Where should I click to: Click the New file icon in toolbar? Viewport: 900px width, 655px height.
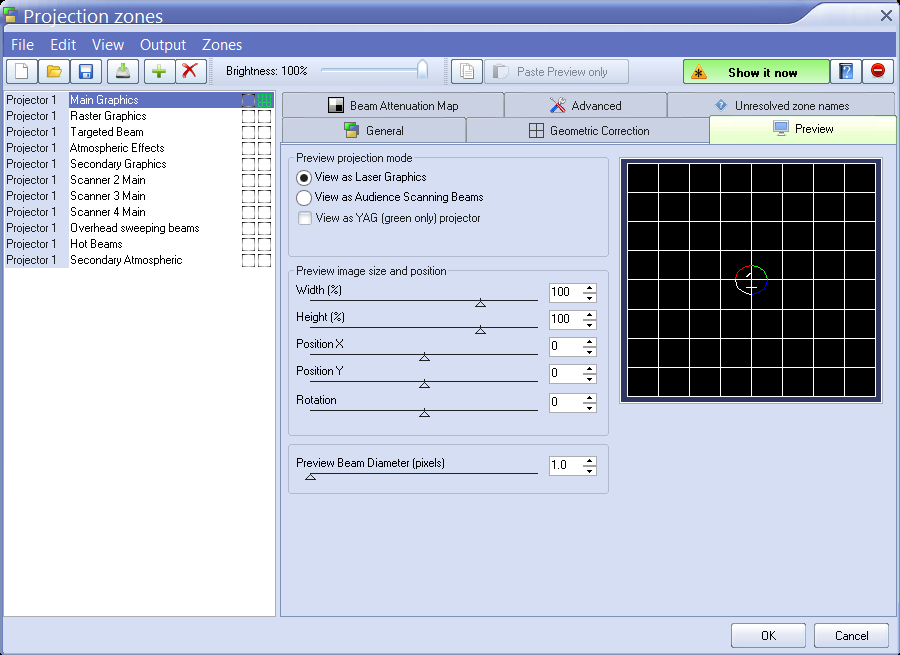[x=22, y=72]
